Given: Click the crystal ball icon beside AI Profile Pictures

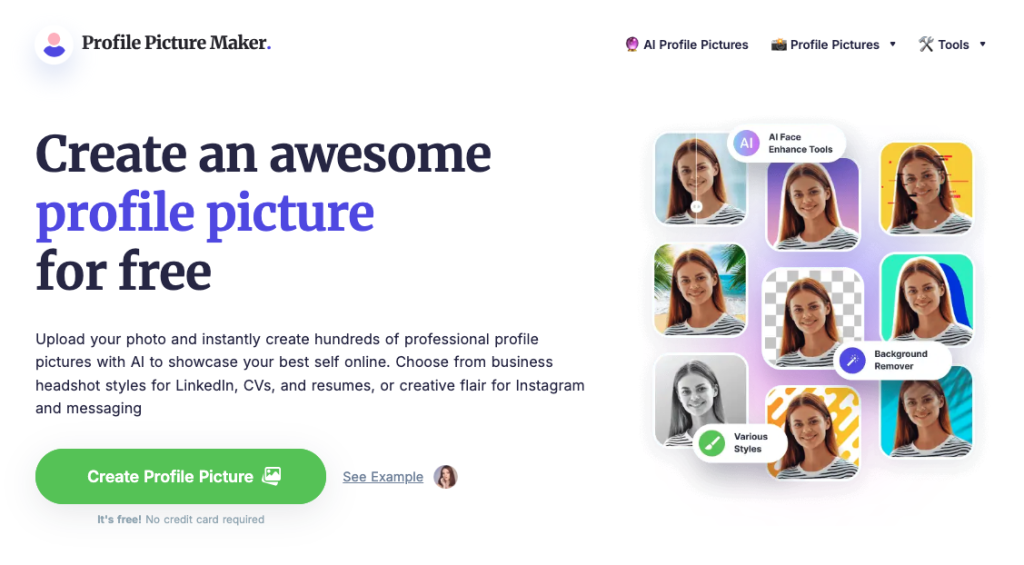Looking at the screenshot, I should (x=632, y=44).
